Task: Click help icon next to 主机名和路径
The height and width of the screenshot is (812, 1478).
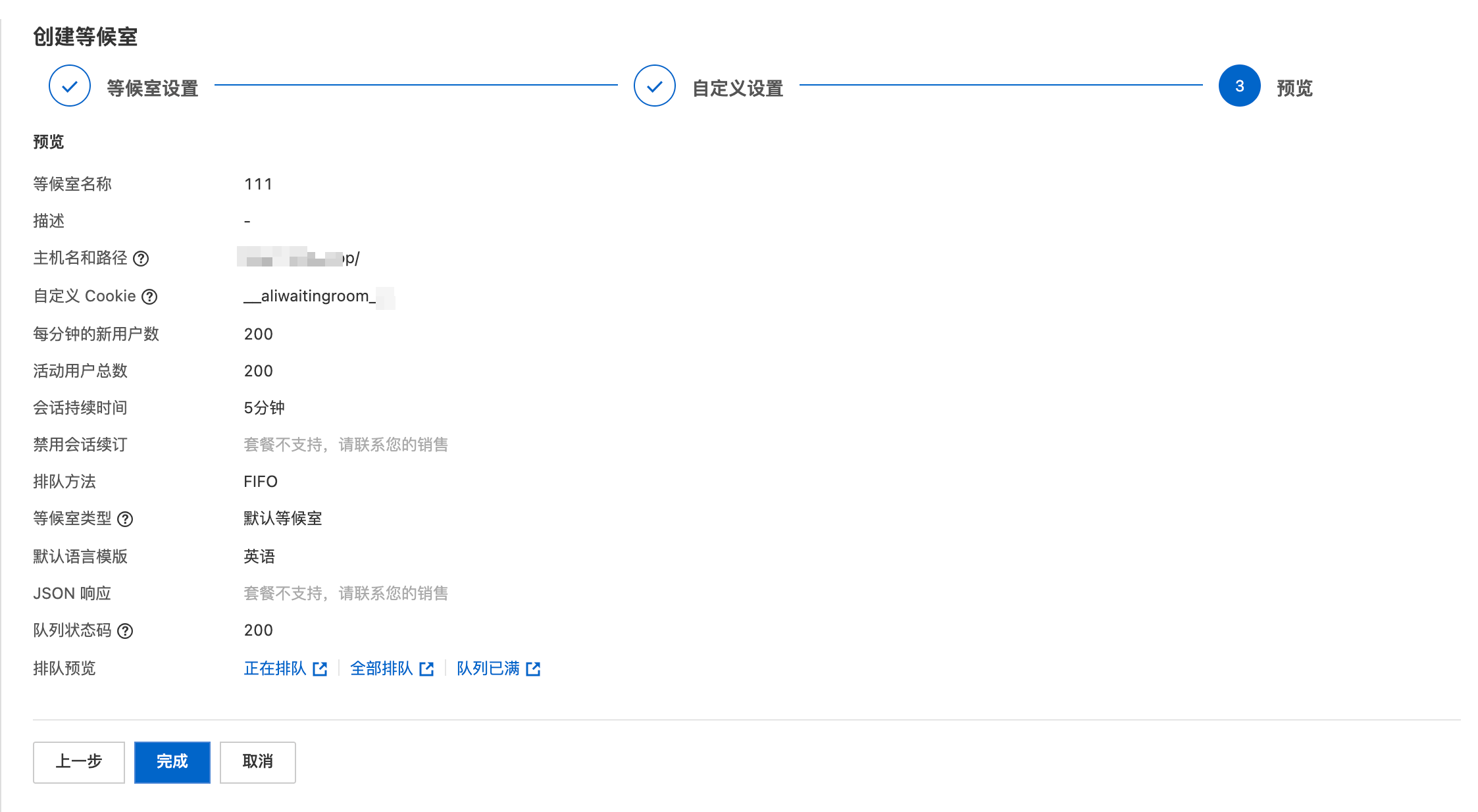Action: pos(141,259)
